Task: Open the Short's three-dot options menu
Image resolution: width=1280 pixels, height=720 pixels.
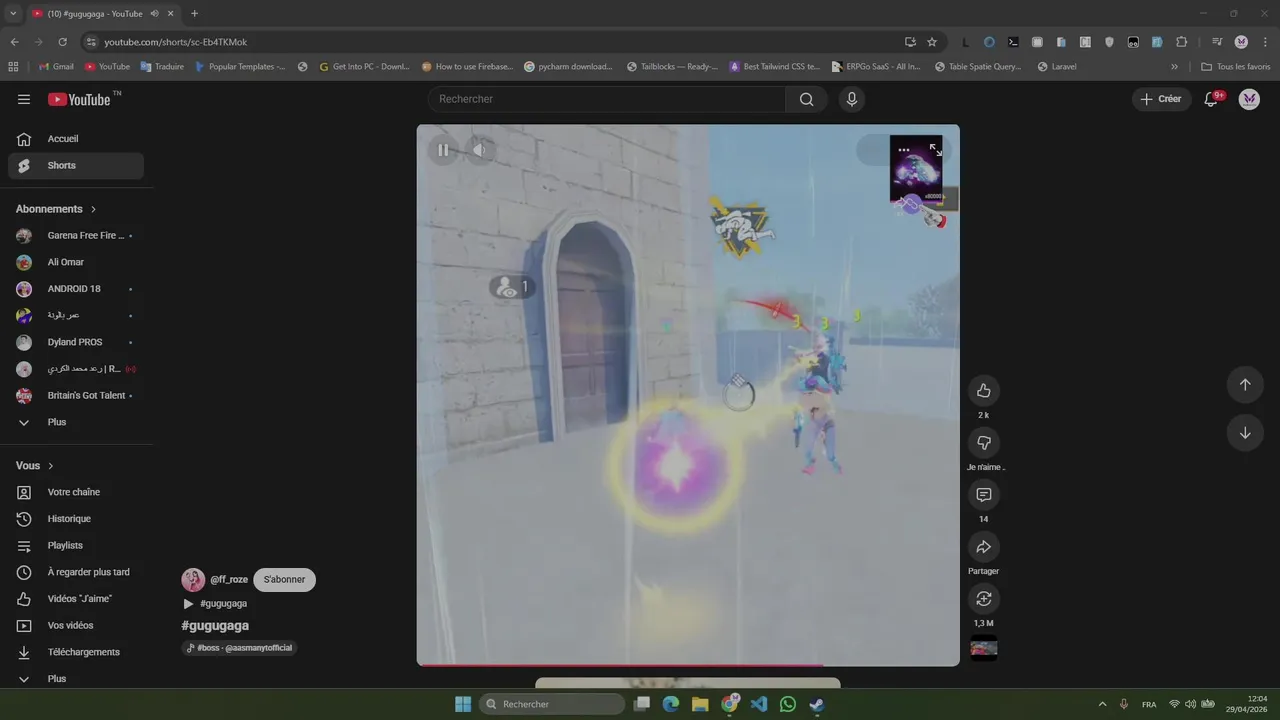Action: [904, 150]
